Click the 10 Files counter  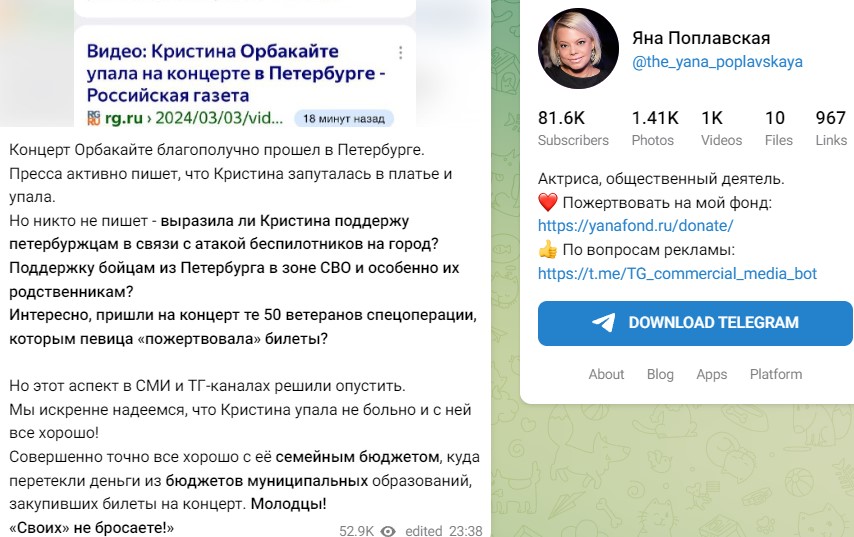[778, 129]
